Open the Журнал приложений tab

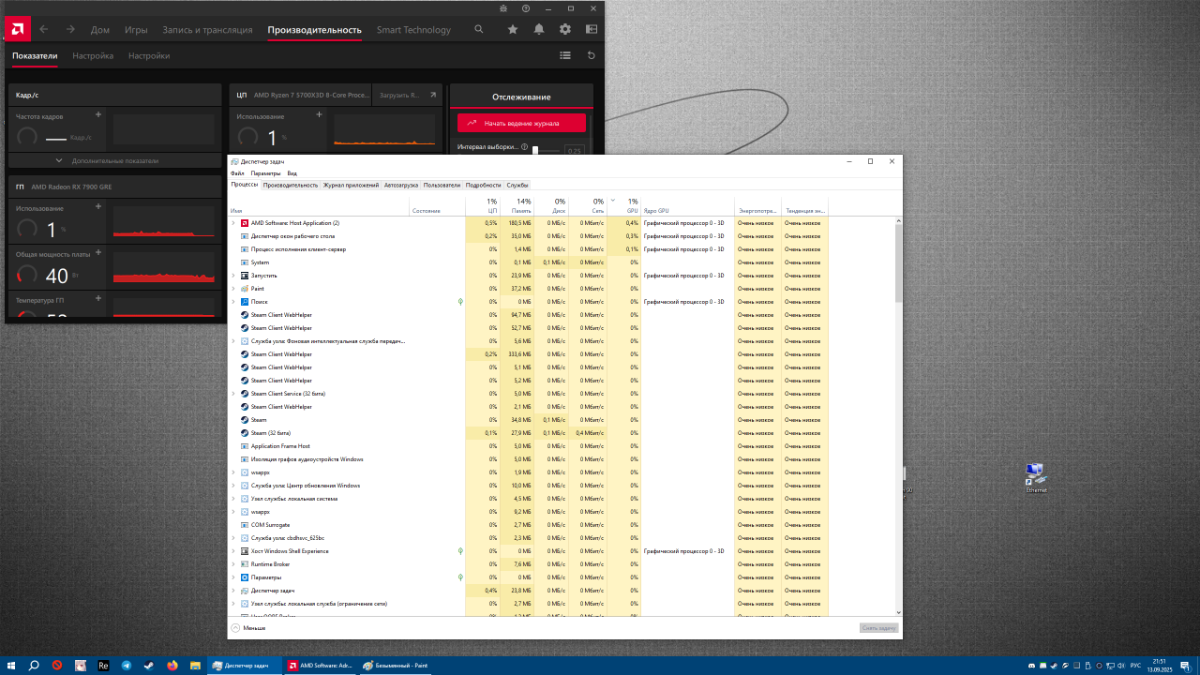pyautogui.click(x=351, y=185)
